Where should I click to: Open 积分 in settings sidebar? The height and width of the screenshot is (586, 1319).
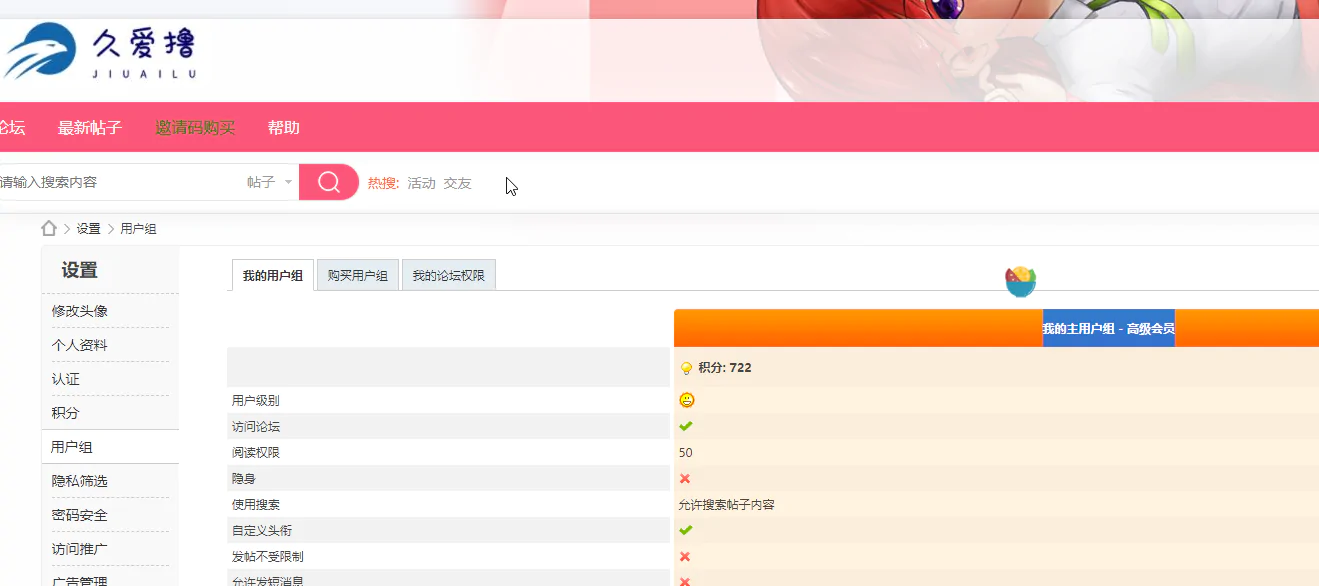66,413
